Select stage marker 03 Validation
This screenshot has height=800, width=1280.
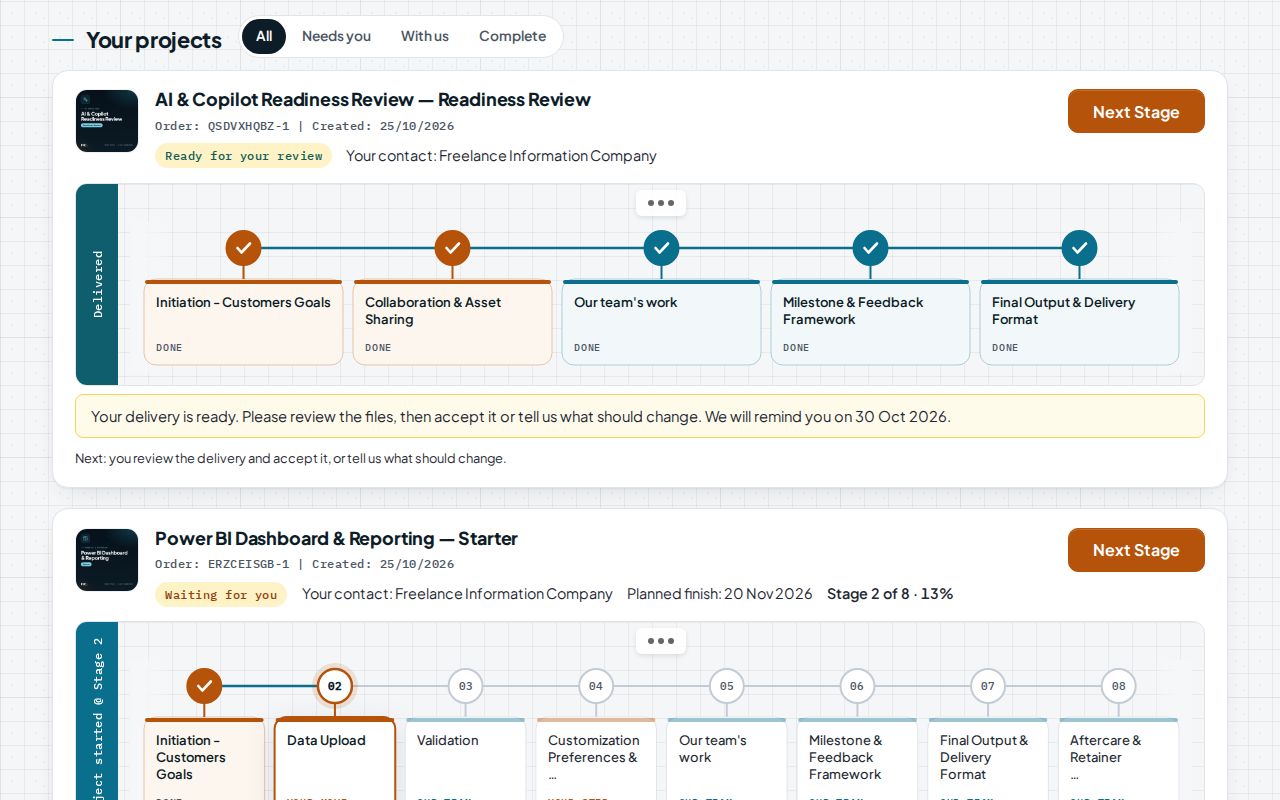465,686
